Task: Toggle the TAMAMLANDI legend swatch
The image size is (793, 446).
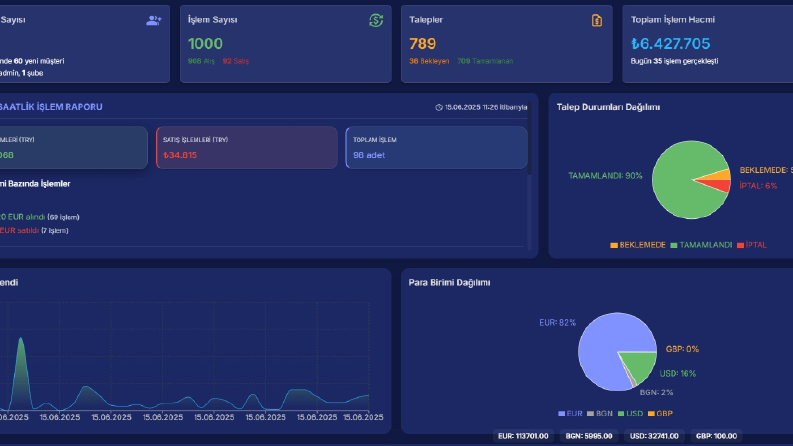Action: pos(674,245)
